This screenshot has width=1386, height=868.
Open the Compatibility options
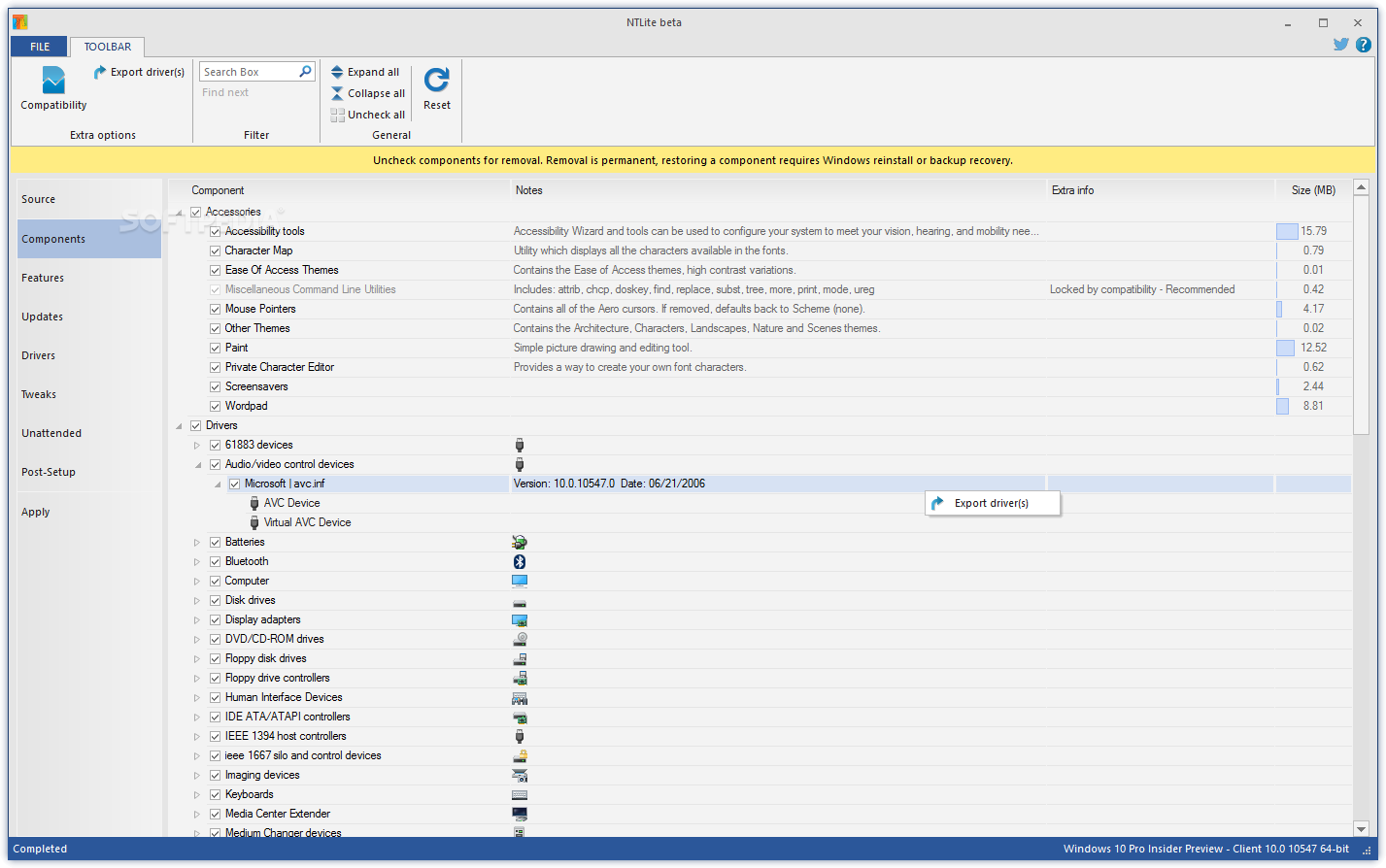pos(53,88)
